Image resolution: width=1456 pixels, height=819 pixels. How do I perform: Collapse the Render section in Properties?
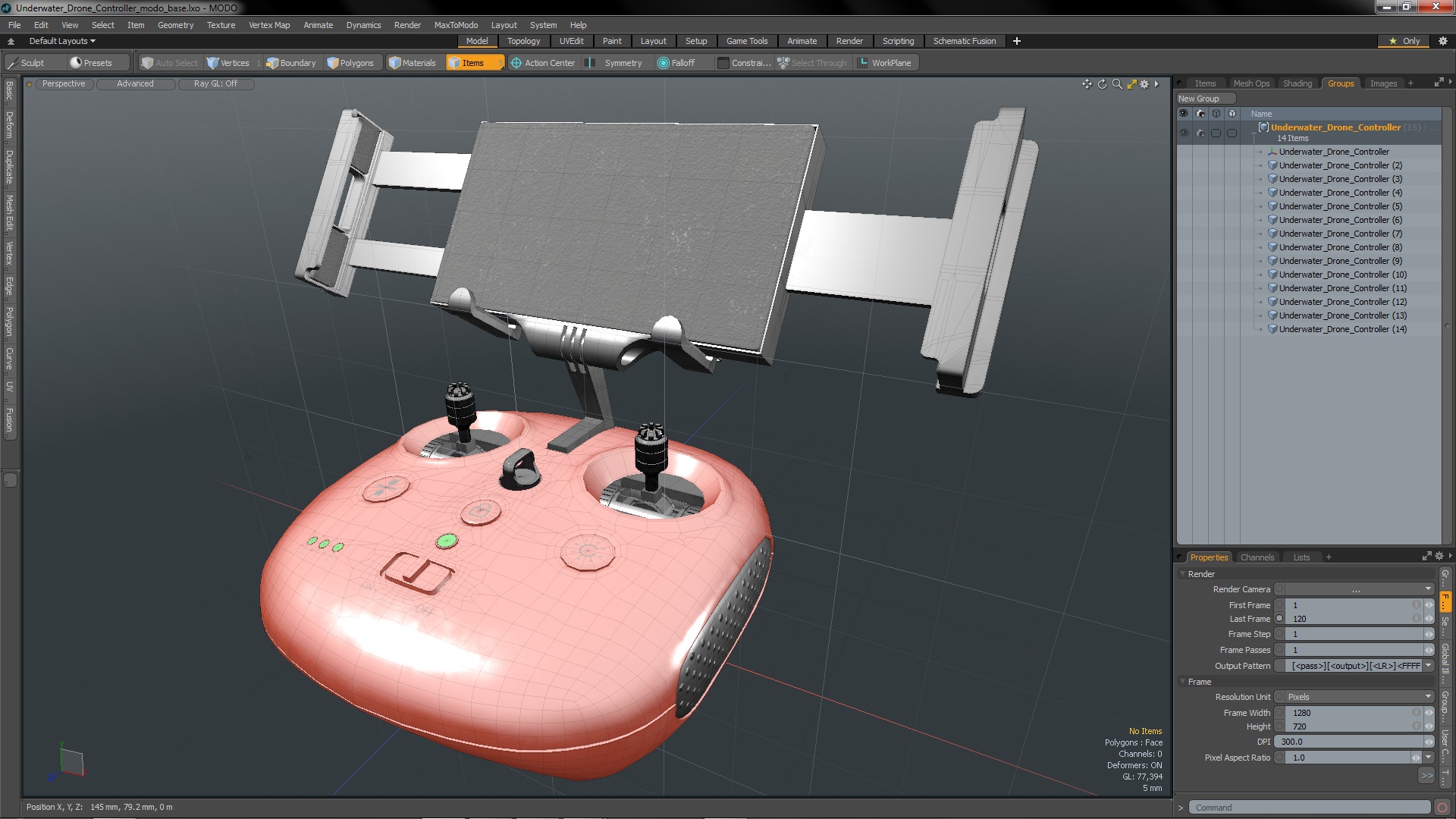click(x=1183, y=574)
